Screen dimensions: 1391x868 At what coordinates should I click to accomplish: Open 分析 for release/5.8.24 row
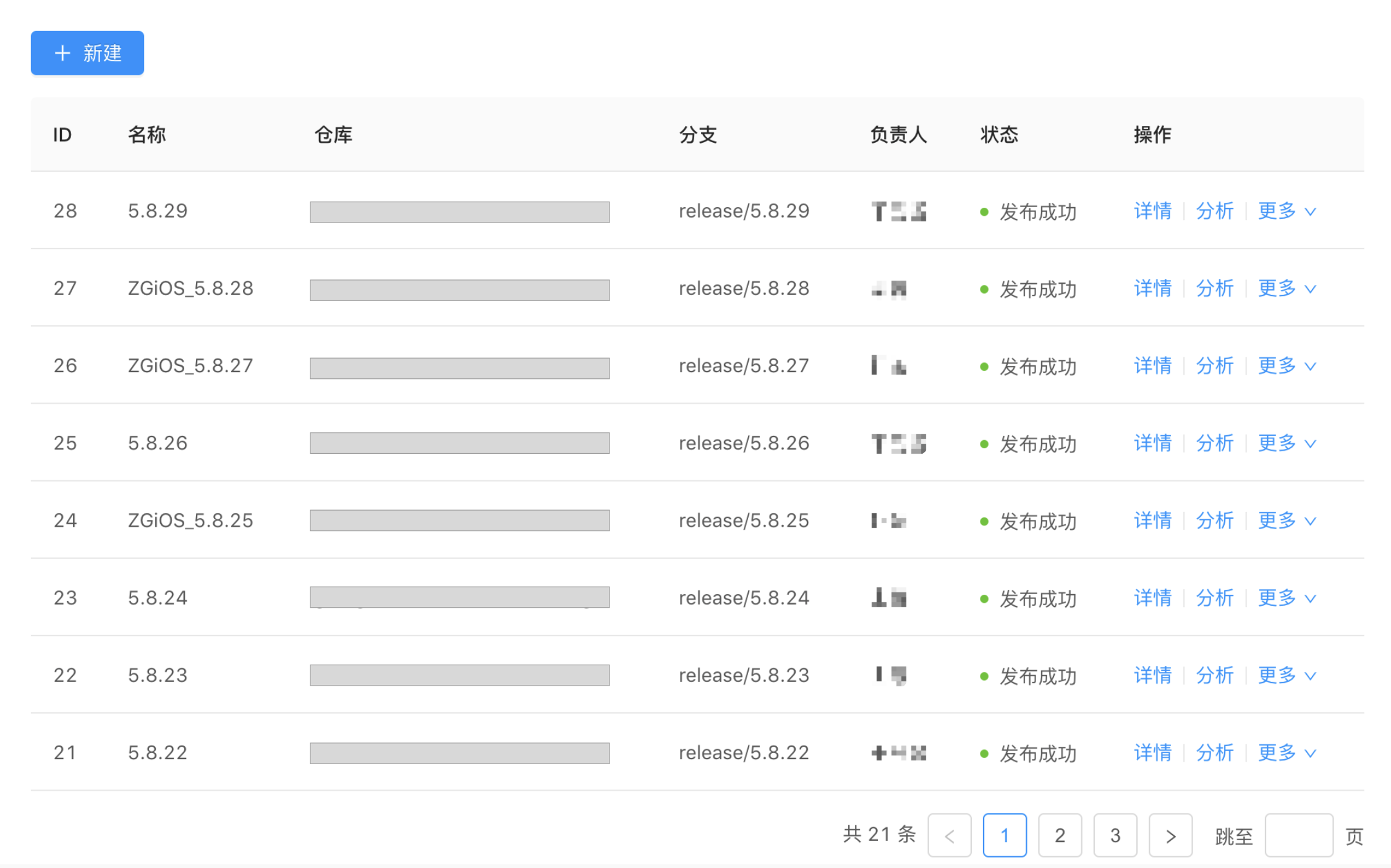(x=1214, y=598)
